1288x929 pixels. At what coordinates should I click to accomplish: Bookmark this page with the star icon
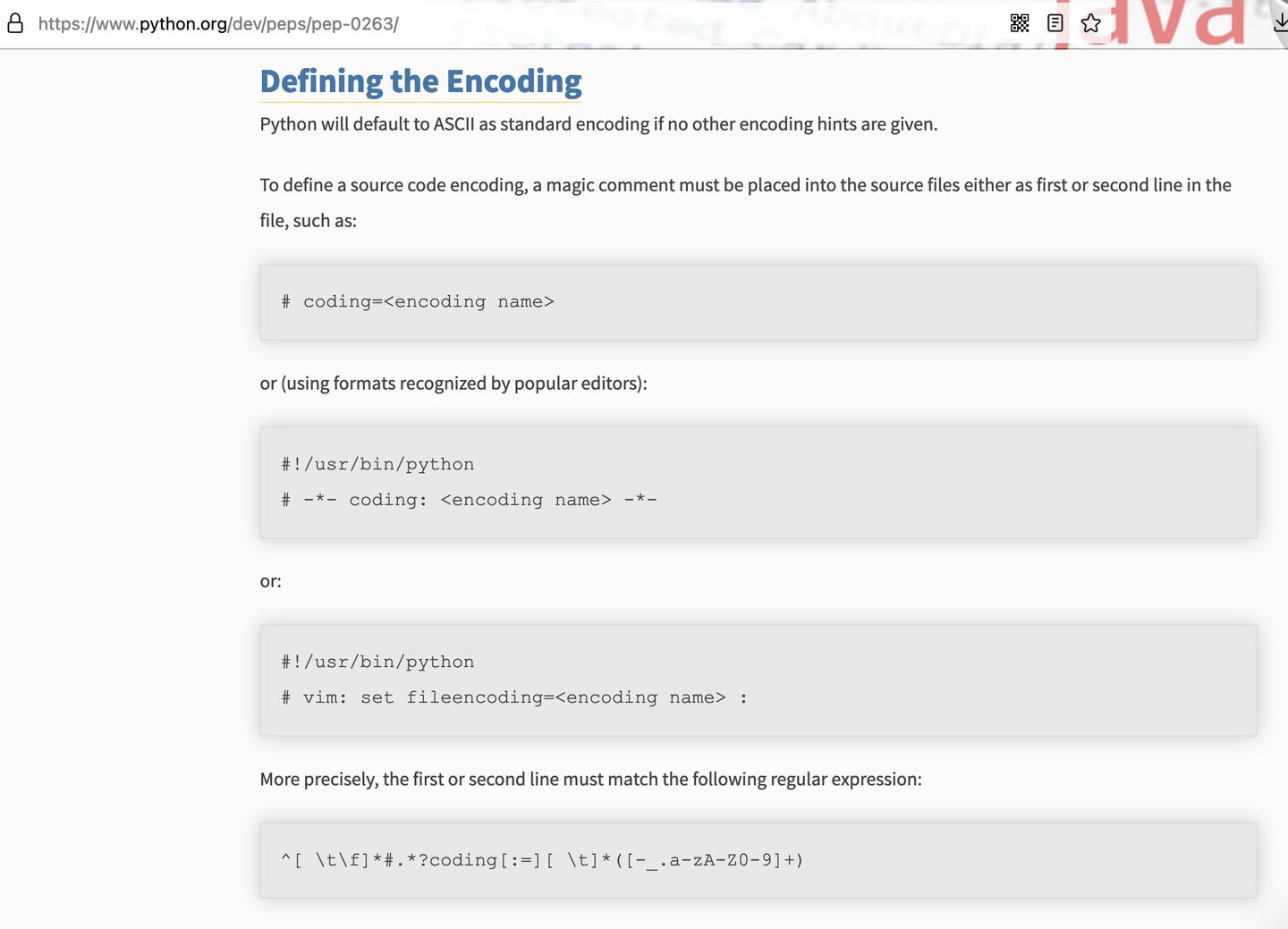click(1090, 23)
